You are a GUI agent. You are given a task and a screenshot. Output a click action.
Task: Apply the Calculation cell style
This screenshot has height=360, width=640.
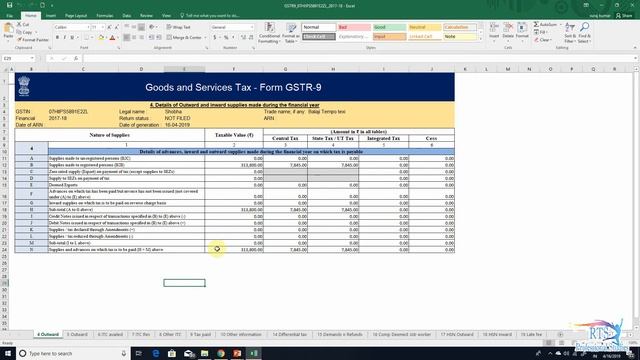[x=460, y=27]
